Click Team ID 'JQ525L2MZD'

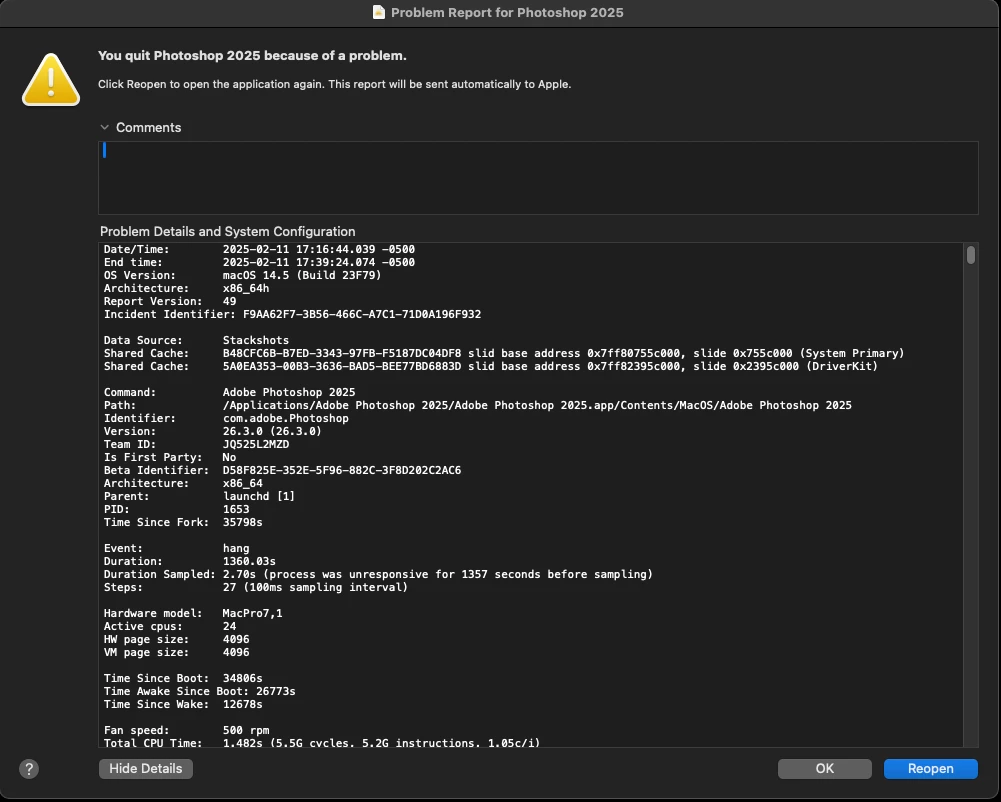[x=255, y=444]
